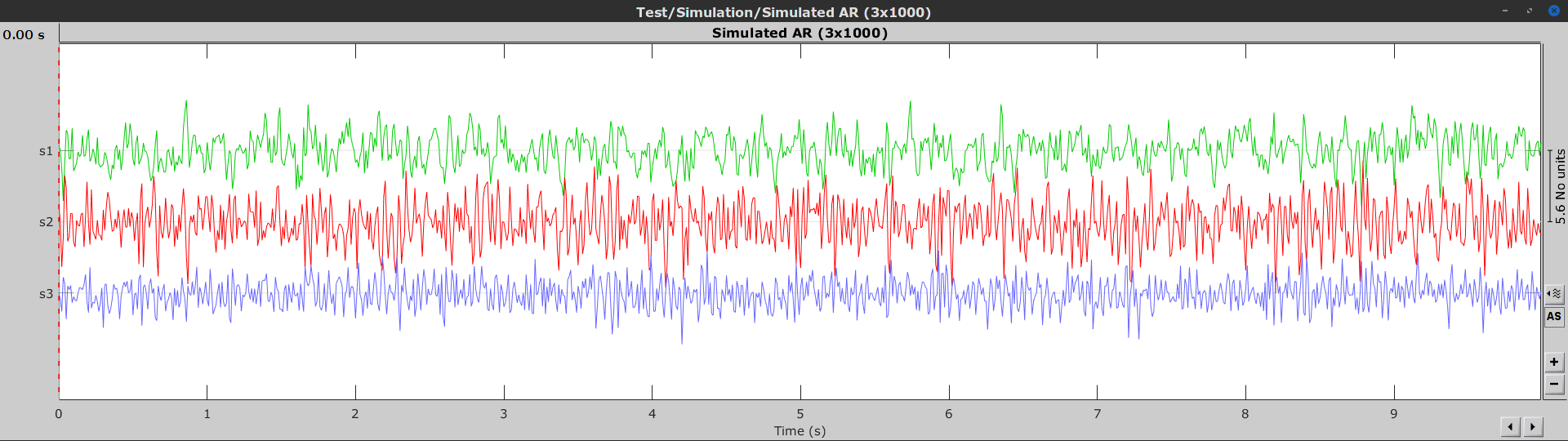Screen dimensions: 1568x441
Task: Select the s2 channel label
Action: (46, 222)
